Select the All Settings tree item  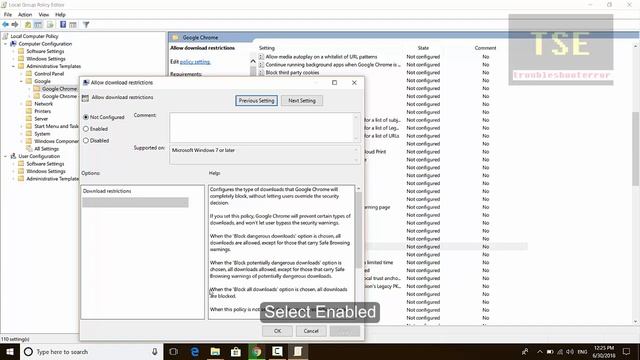click(47, 149)
